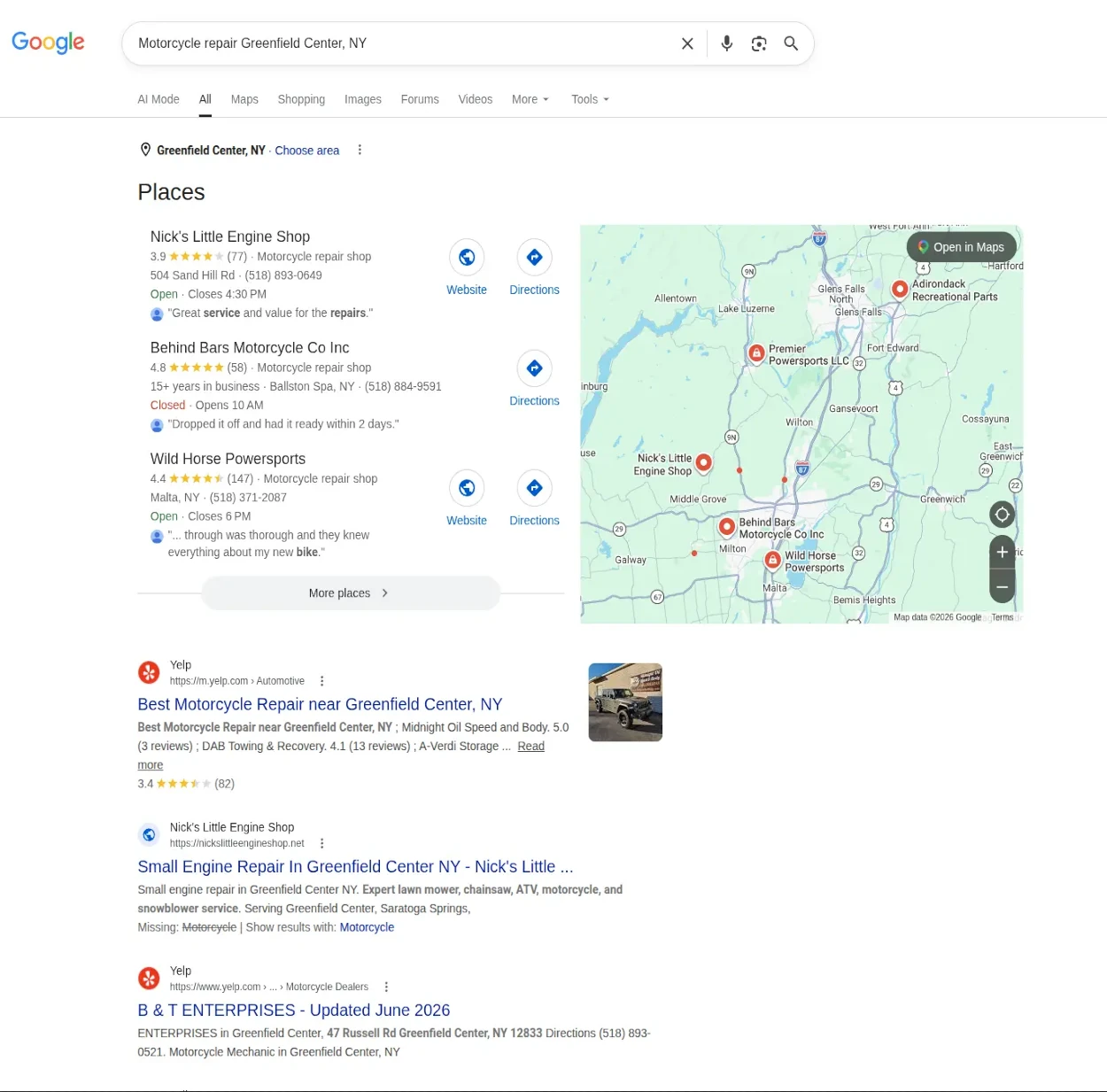Click the magnifier search icon

[x=791, y=43]
